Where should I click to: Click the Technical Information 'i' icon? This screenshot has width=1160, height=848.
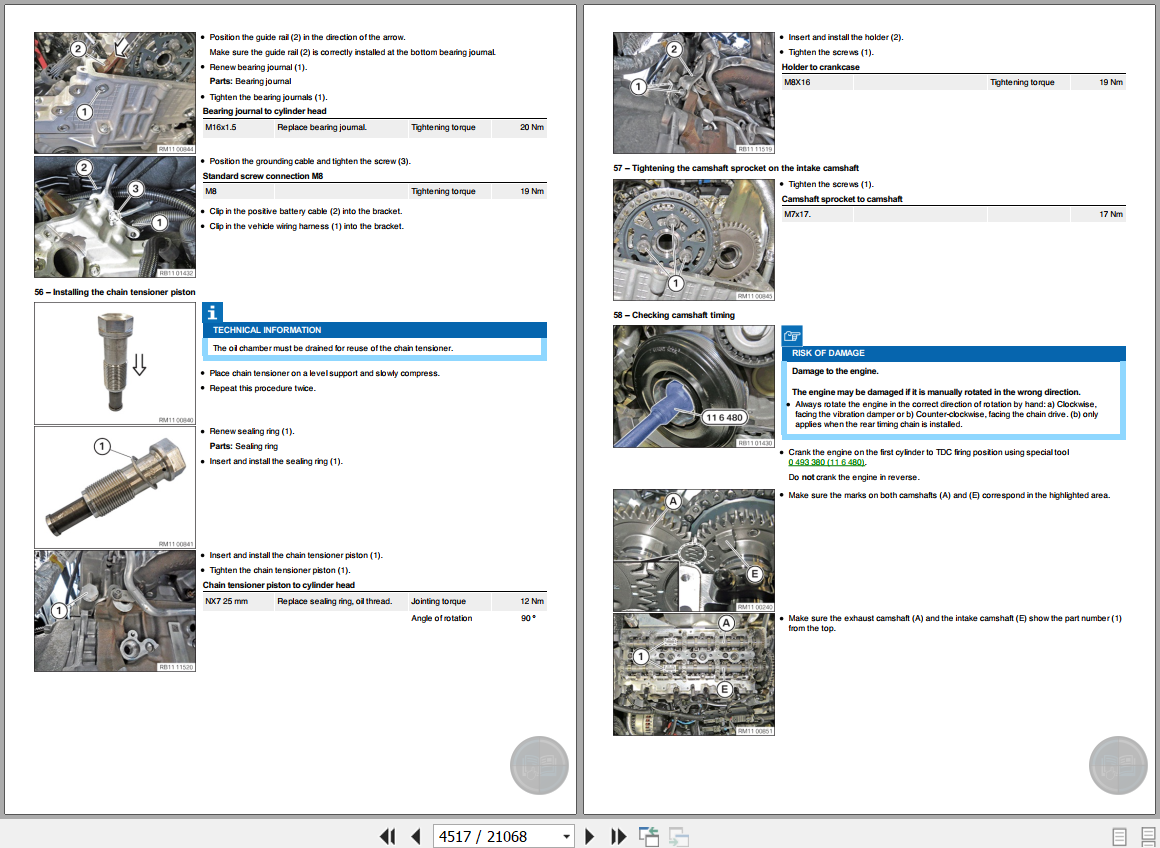[212, 312]
